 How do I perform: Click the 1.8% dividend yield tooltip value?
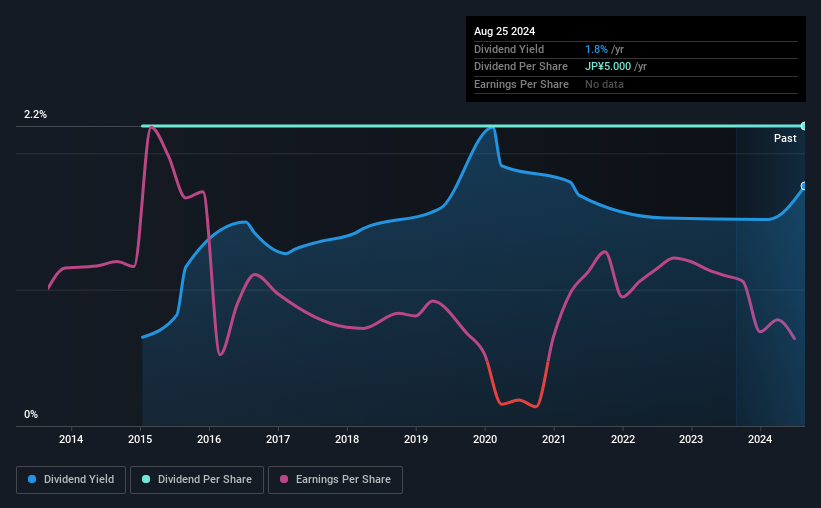tap(594, 49)
